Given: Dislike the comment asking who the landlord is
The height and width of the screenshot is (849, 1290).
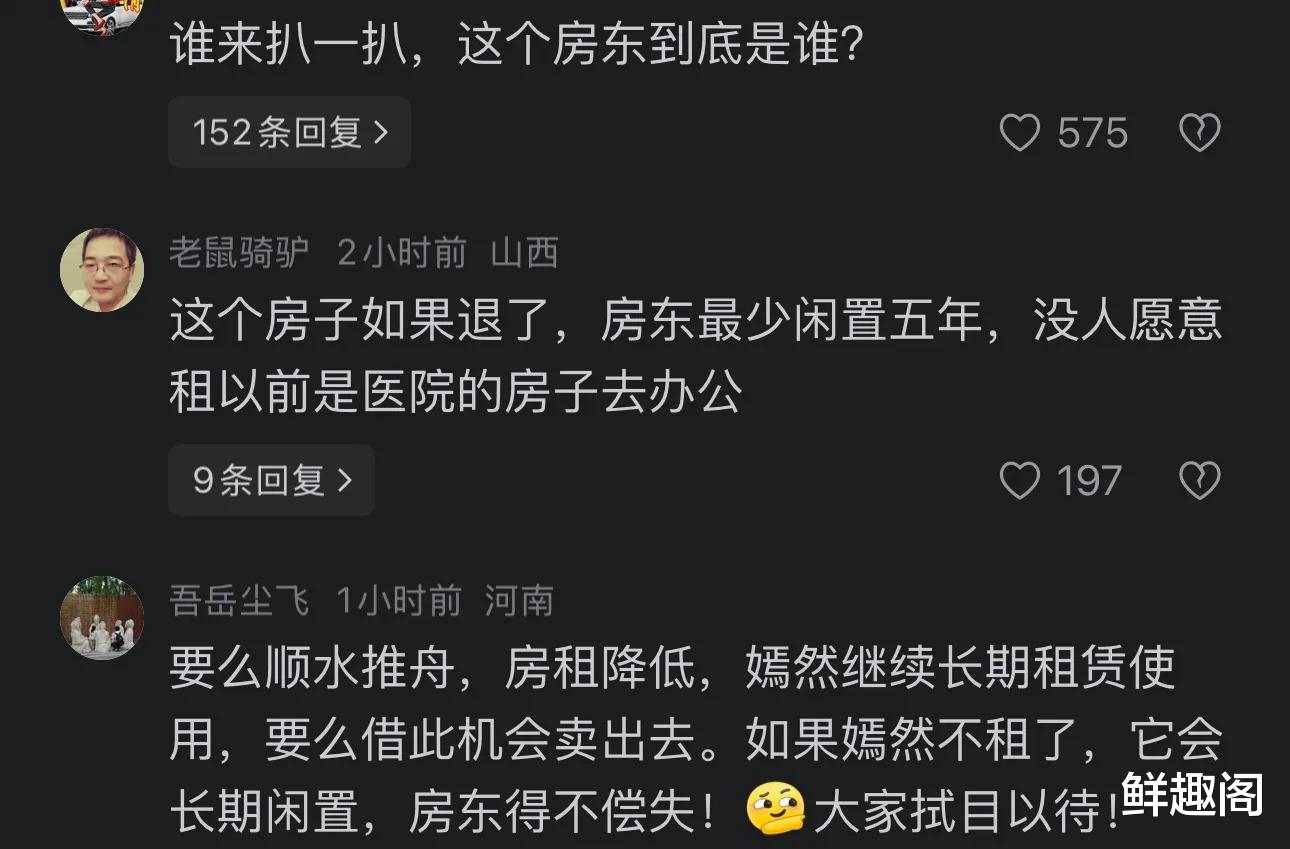Looking at the screenshot, I should tap(1199, 133).
